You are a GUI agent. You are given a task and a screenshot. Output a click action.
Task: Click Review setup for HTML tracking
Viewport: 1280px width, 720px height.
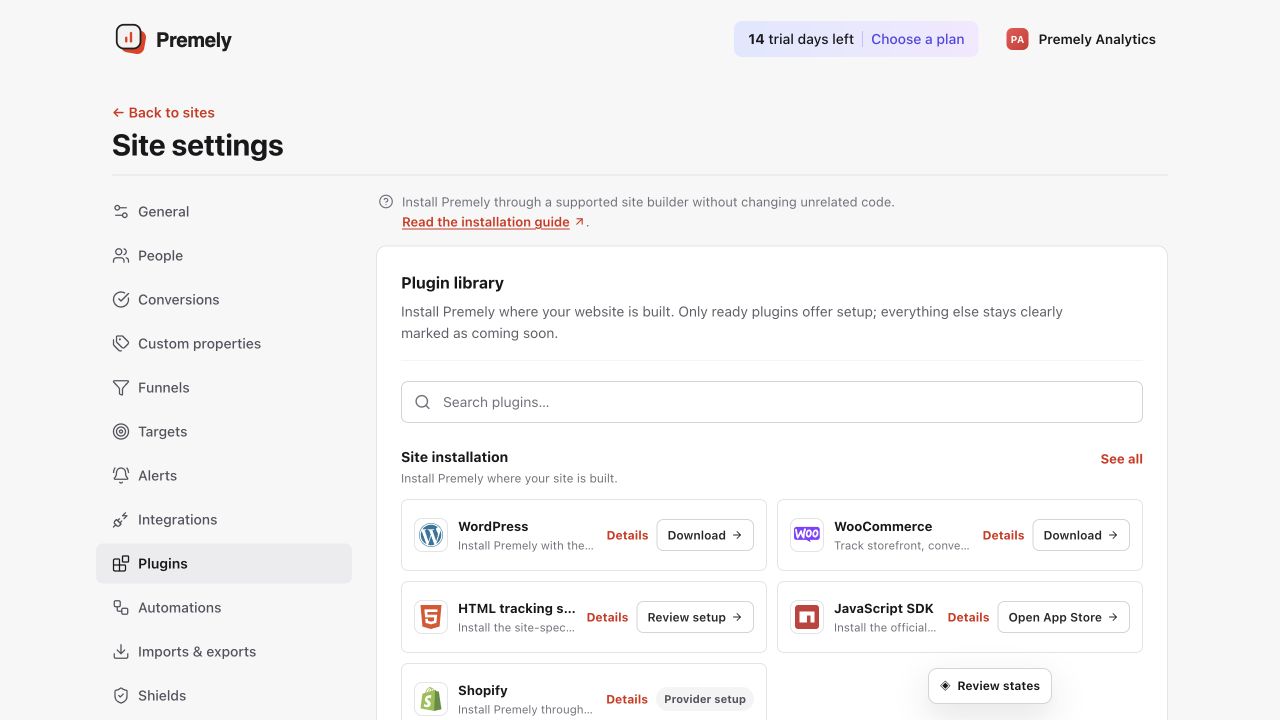coord(695,617)
